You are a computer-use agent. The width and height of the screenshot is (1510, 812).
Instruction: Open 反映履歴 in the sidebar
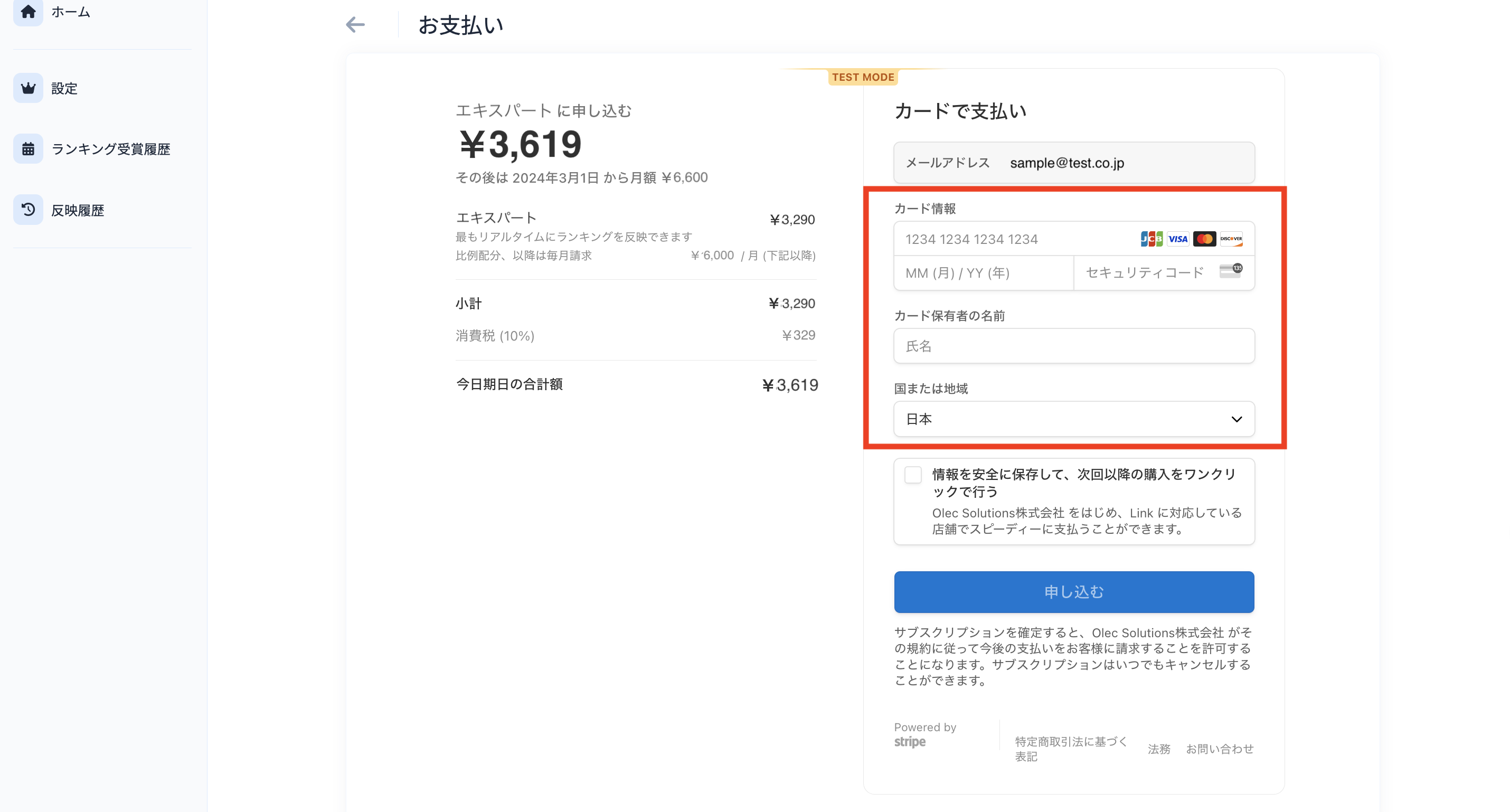pyautogui.click(x=59, y=210)
